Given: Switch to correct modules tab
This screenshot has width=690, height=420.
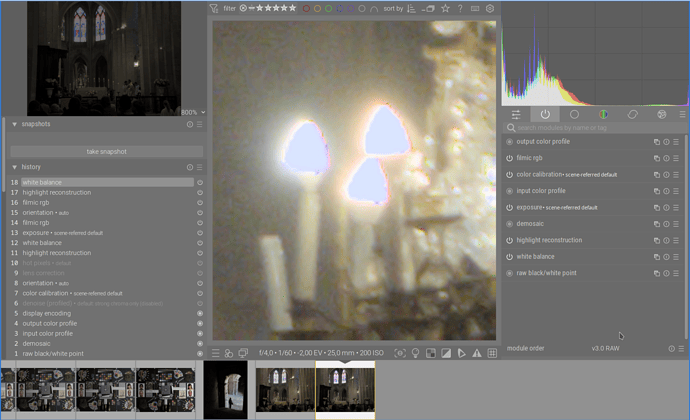Looking at the screenshot, I should [x=632, y=114].
